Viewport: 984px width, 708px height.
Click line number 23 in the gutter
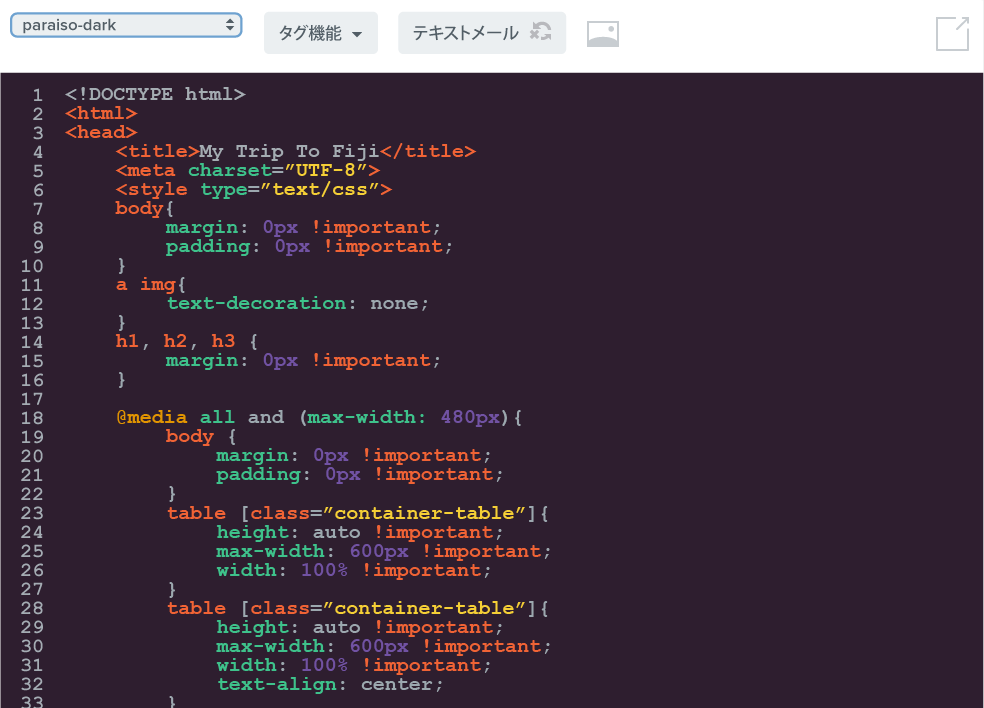(x=33, y=513)
